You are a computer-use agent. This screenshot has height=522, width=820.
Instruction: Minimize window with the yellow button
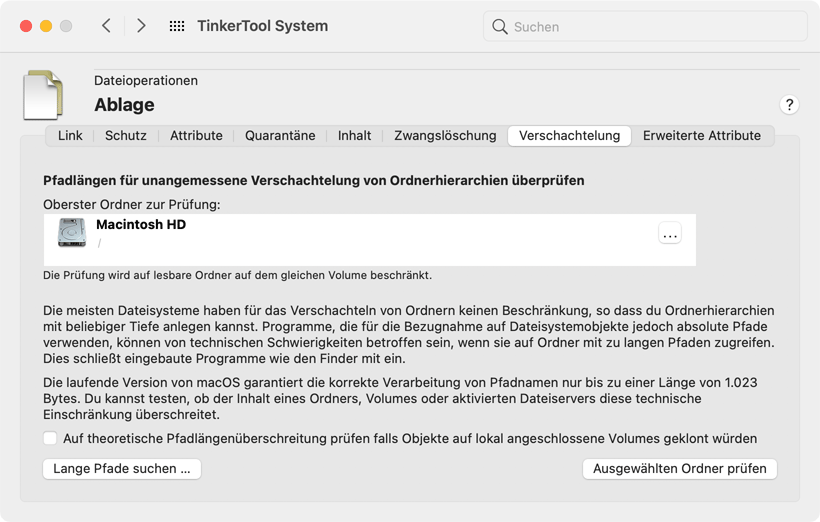pos(46,26)
